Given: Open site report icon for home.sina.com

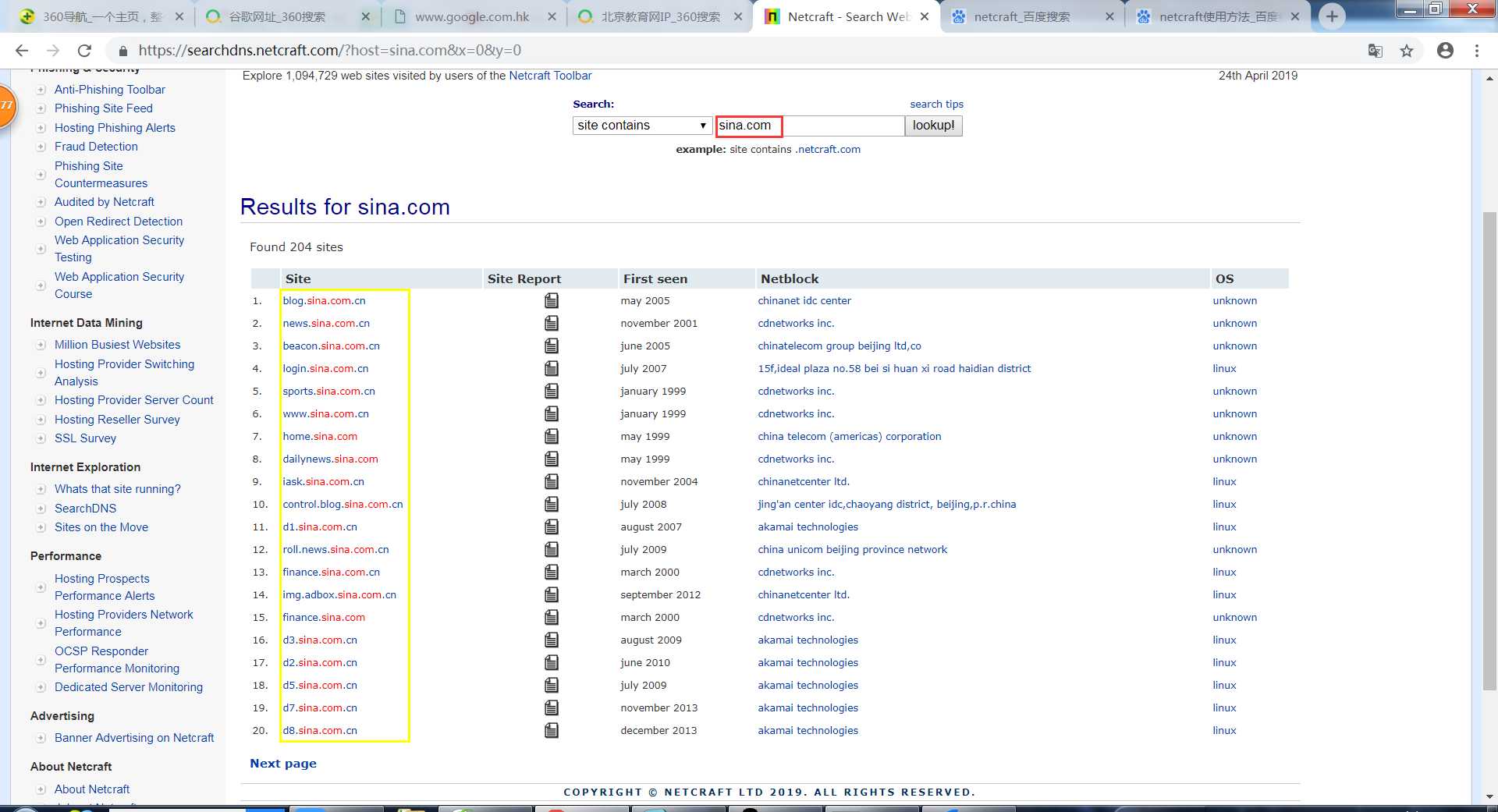Looking at the screenshot, I should pos(552,436).
